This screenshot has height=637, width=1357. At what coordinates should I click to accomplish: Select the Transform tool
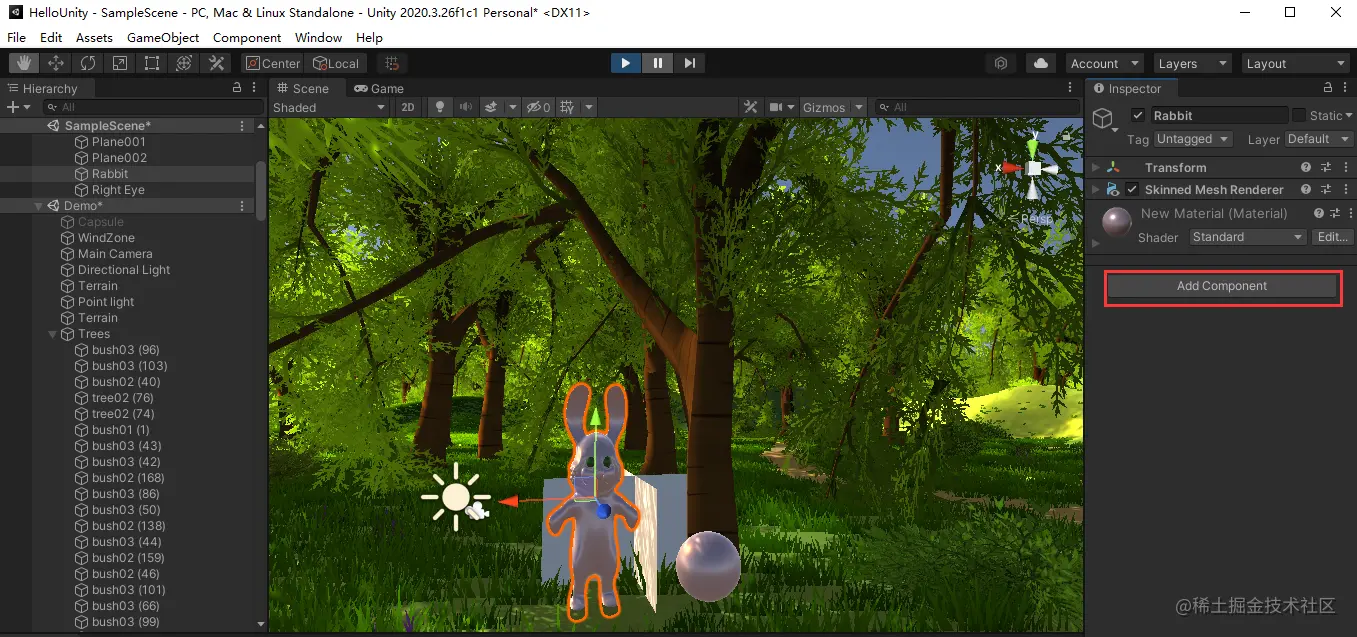click(184, 63)
